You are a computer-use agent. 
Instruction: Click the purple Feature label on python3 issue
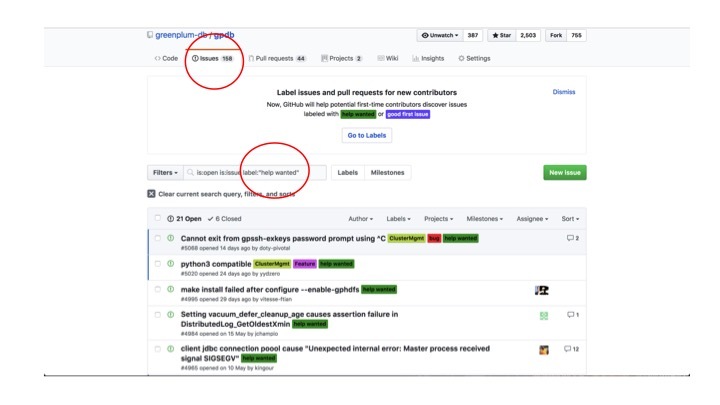[x=304, y=264]
